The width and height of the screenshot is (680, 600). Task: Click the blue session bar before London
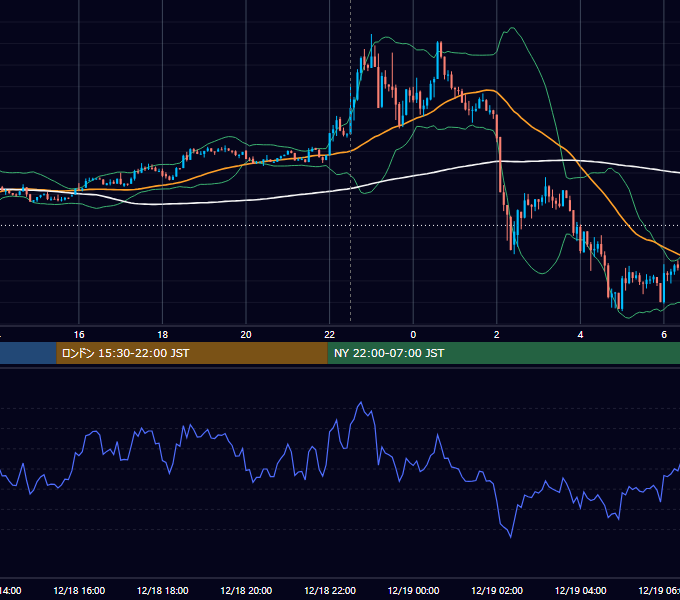tap(28, 353)
